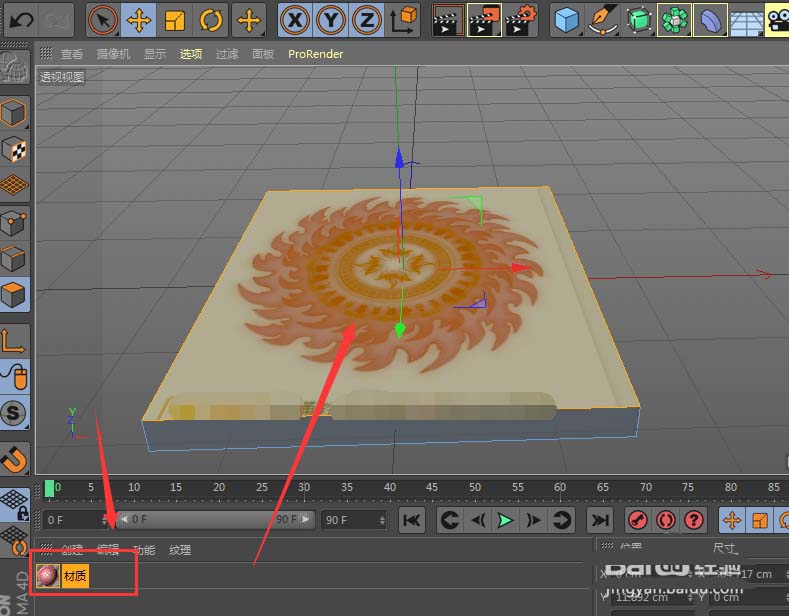Open the spline pen tool

602,20
